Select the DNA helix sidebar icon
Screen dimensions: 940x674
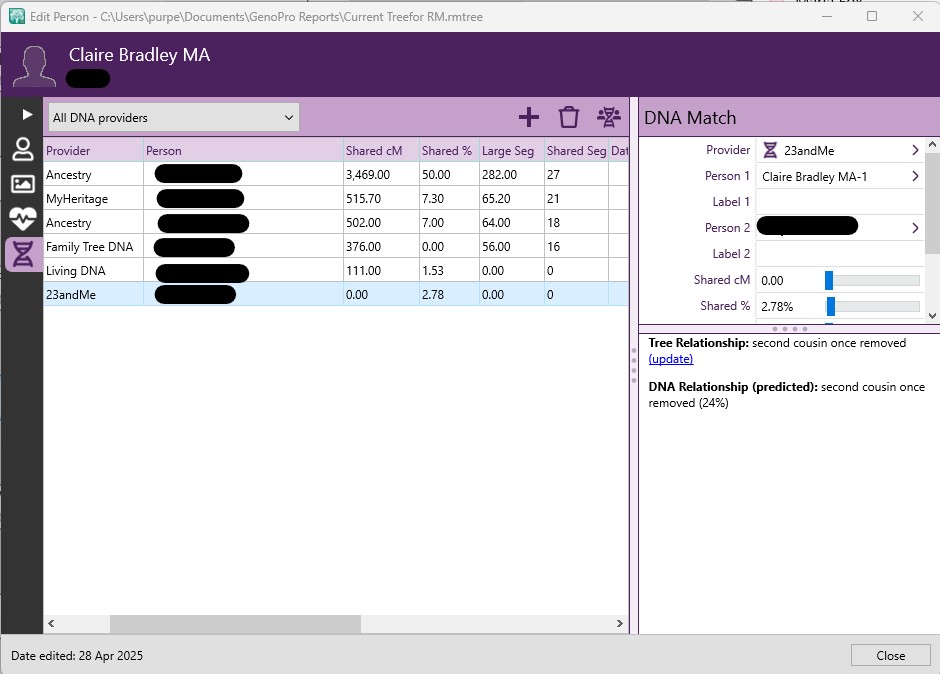[x=23, y=254]
